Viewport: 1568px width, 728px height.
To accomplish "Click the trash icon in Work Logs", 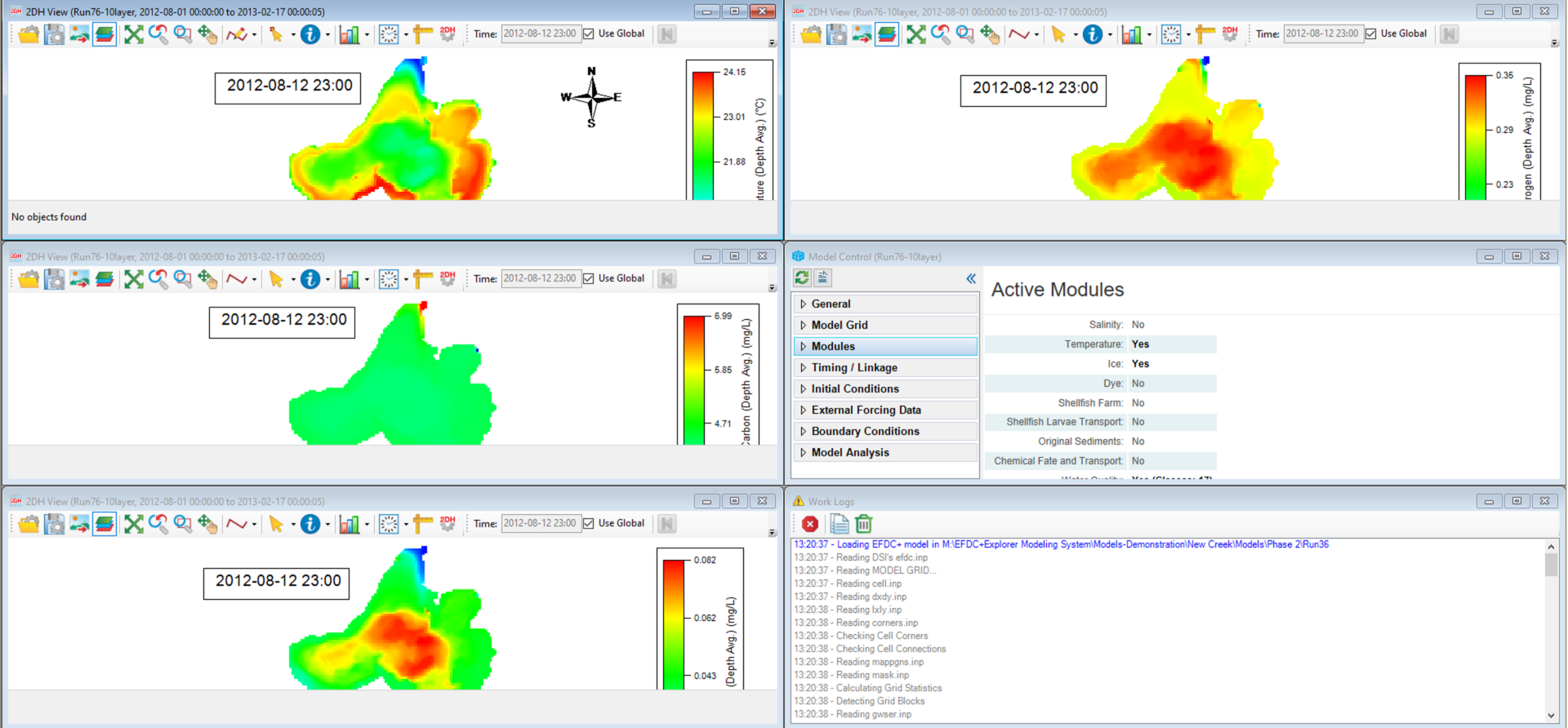I will pos(864,524).
